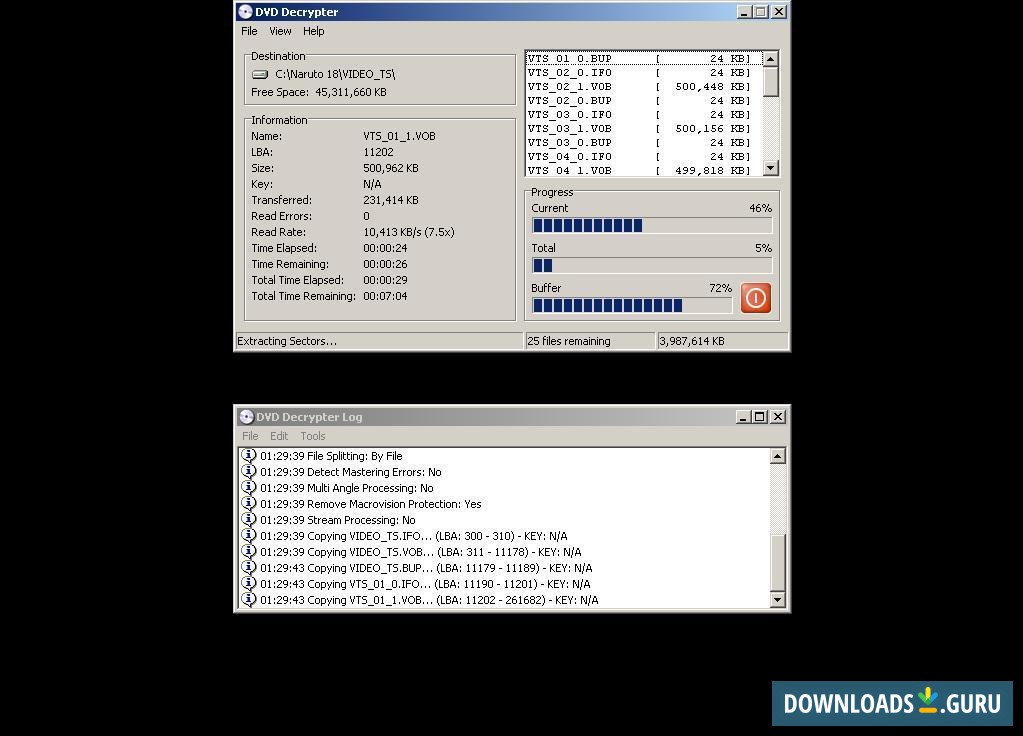
Task: Click log window scrollbar down arrow
Action: pos(777,600)
